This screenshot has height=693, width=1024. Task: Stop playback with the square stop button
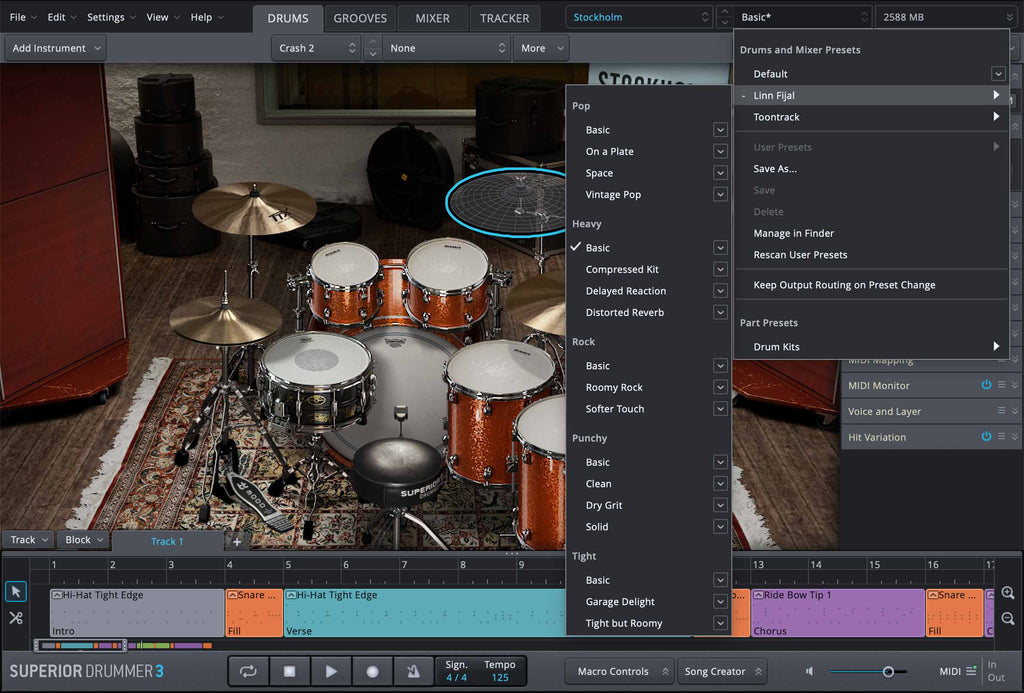coord(289,671)
